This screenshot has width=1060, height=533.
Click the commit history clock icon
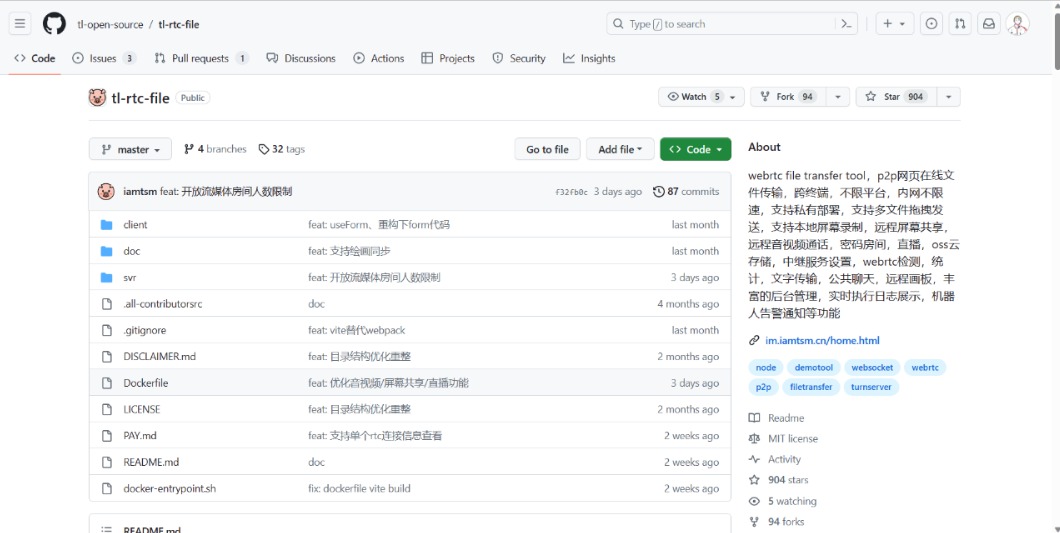point(658,191)
